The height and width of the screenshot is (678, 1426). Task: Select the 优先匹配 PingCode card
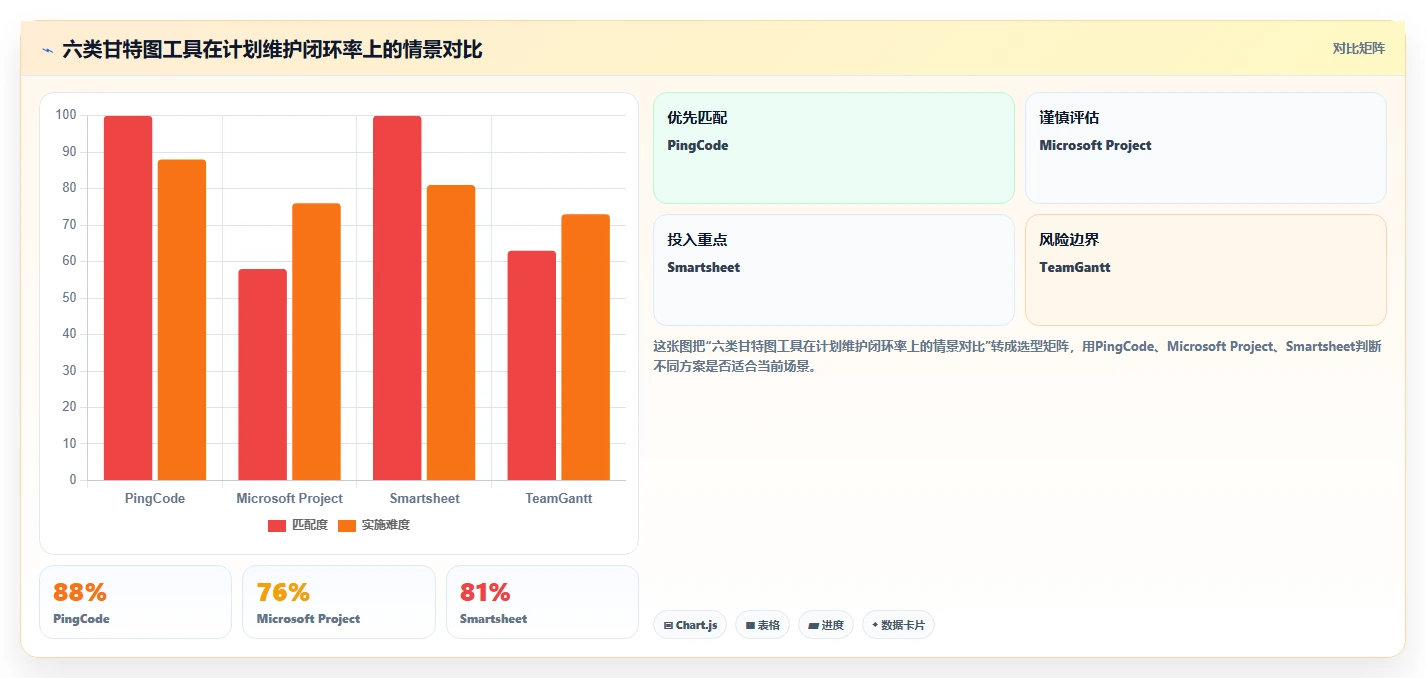coord(834,148)
